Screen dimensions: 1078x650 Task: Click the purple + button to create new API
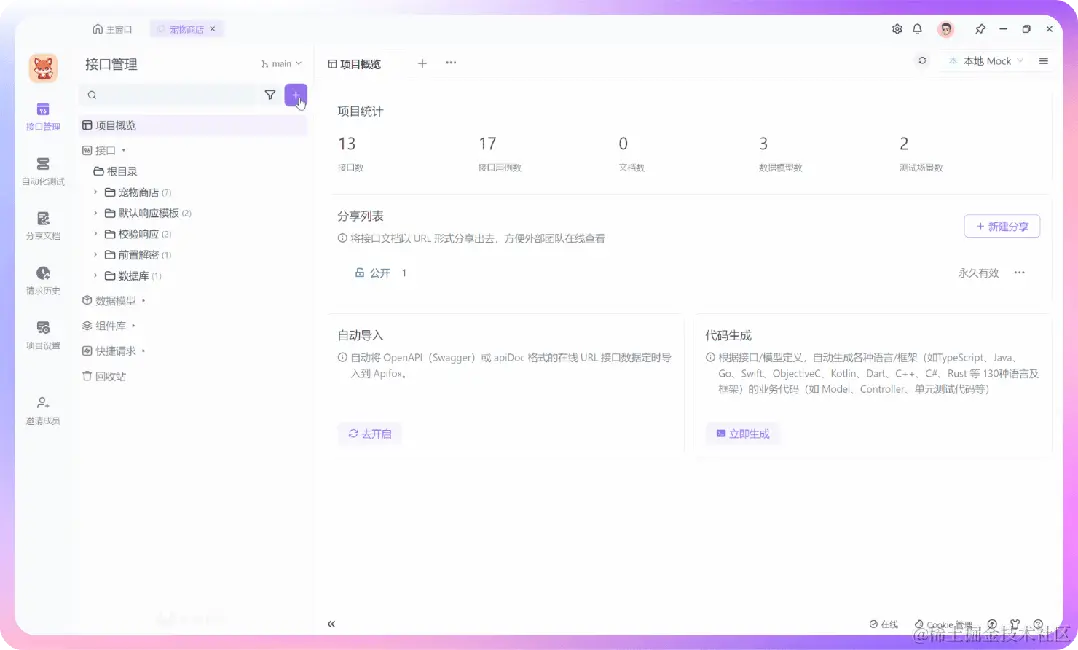tap(295, 93)
